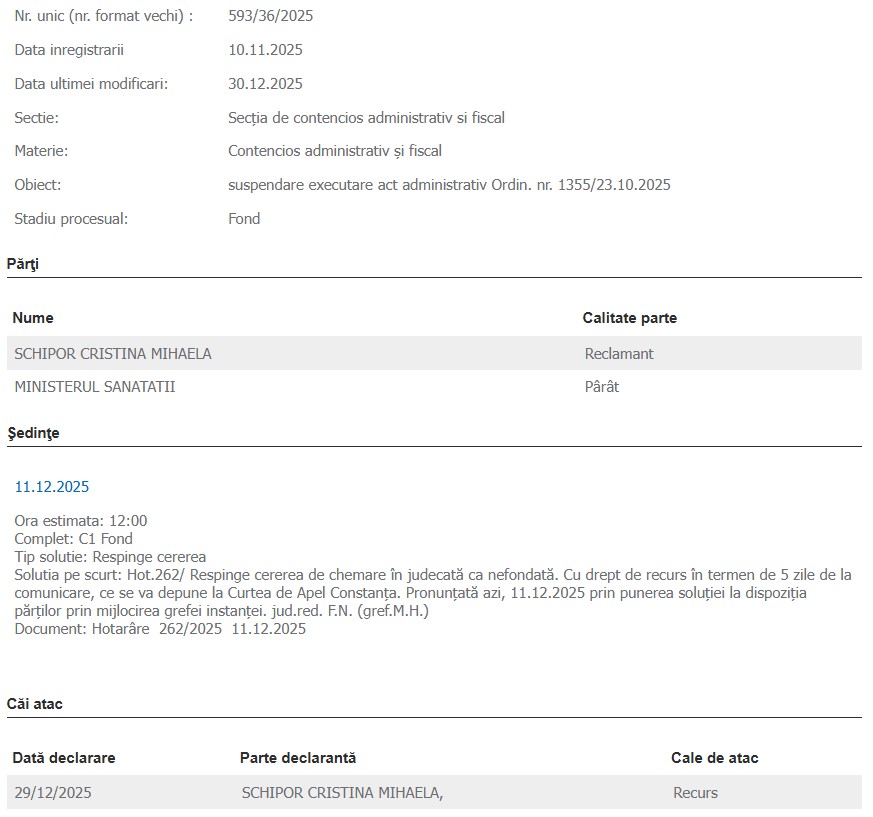Select declarant SCHIPOR CRISTINA MIHAELA, in Căi atac
The image size is (873, 817).
342,792
